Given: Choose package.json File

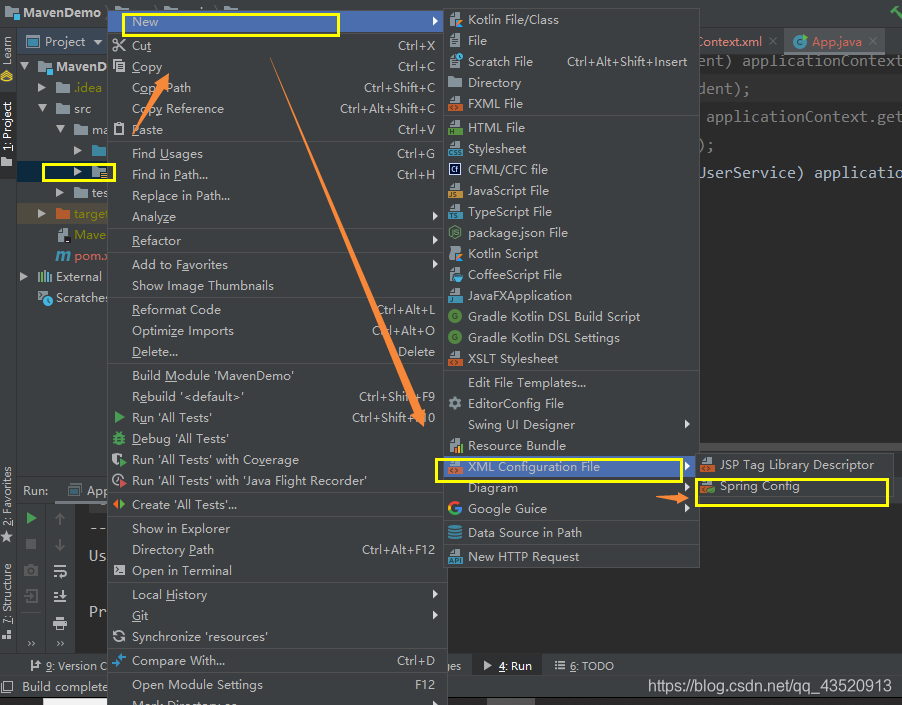Looking at the screenshot, I should [571, 233].
